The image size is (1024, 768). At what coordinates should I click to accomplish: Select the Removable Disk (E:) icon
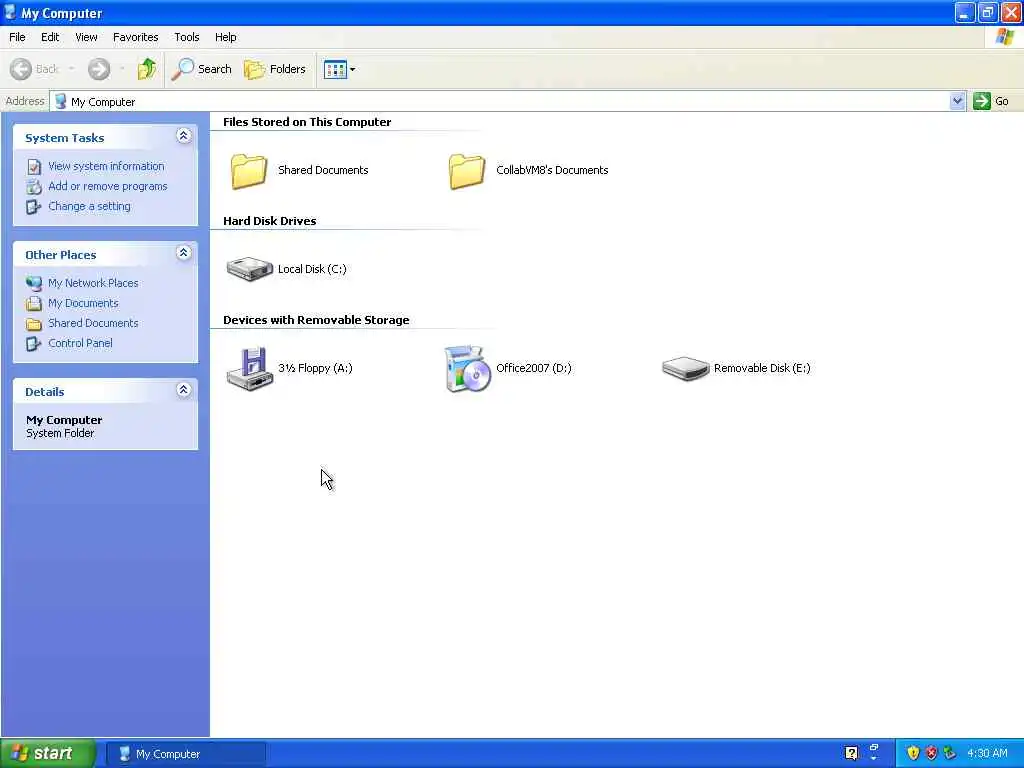[685, 368]
